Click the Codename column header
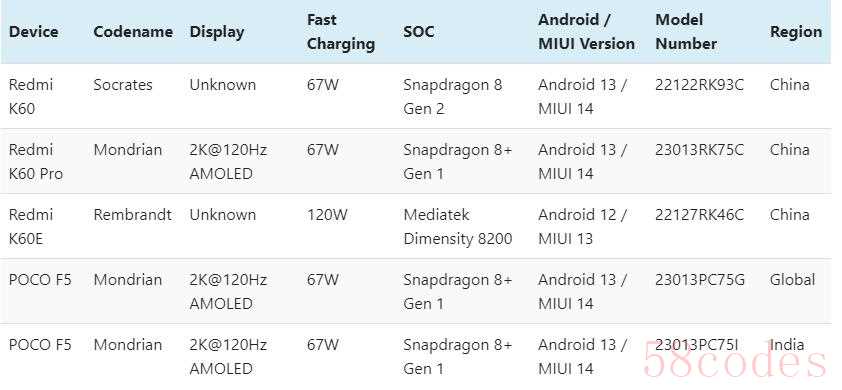 [x=133, y=32]
